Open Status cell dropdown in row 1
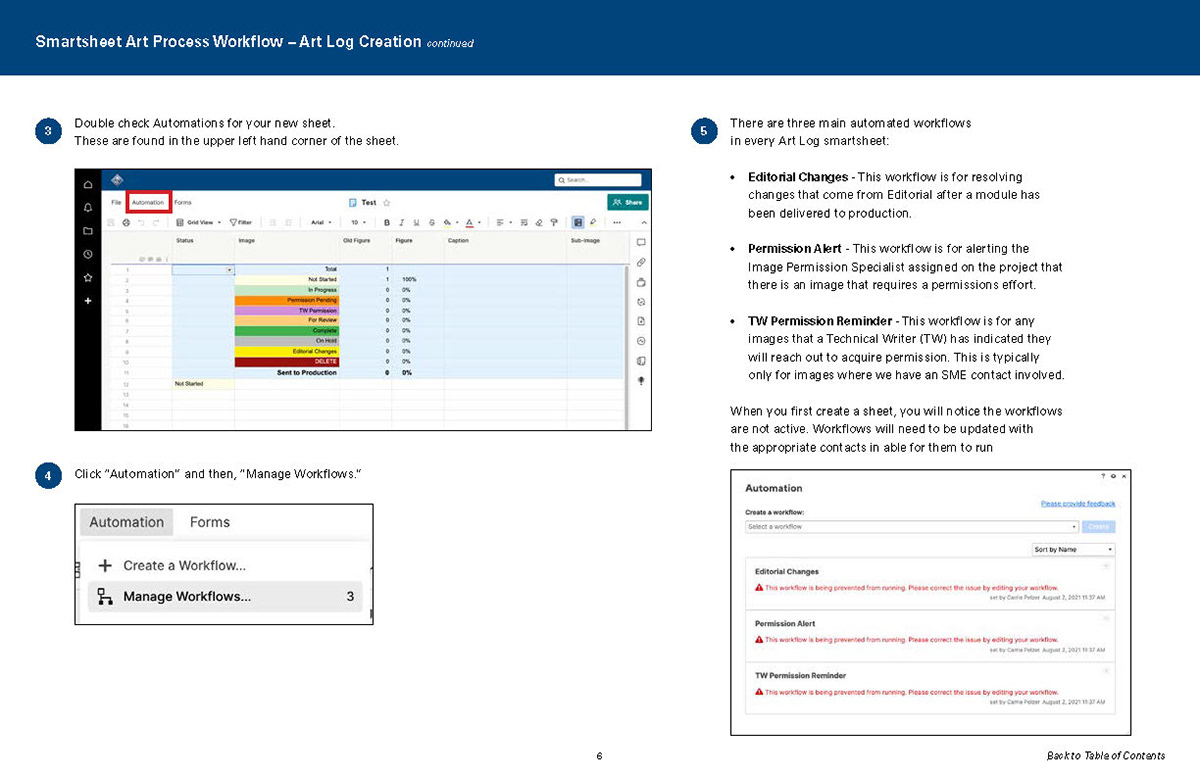 (230, 270)
